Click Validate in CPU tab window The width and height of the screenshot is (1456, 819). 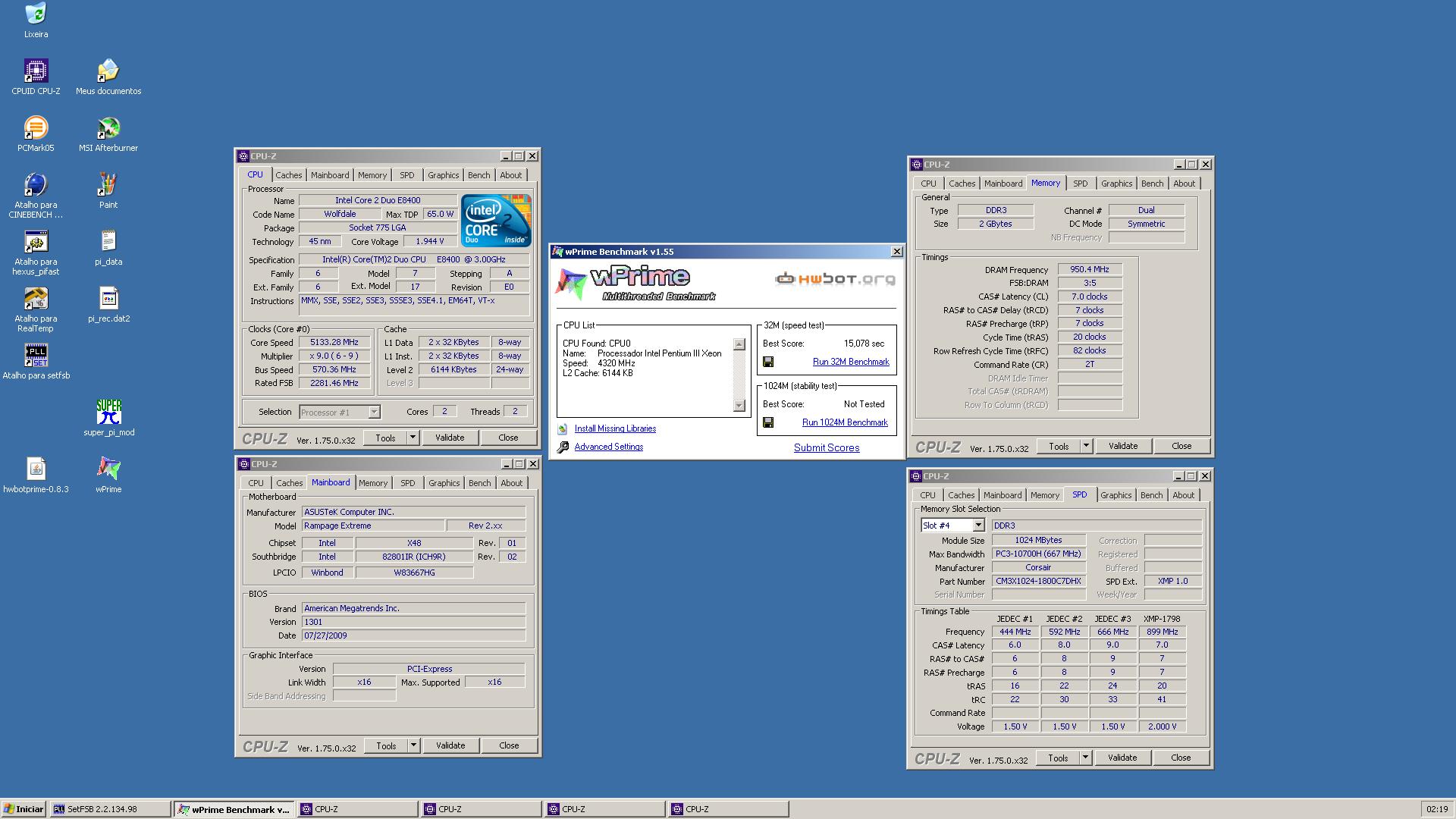[x=450, y=438]
